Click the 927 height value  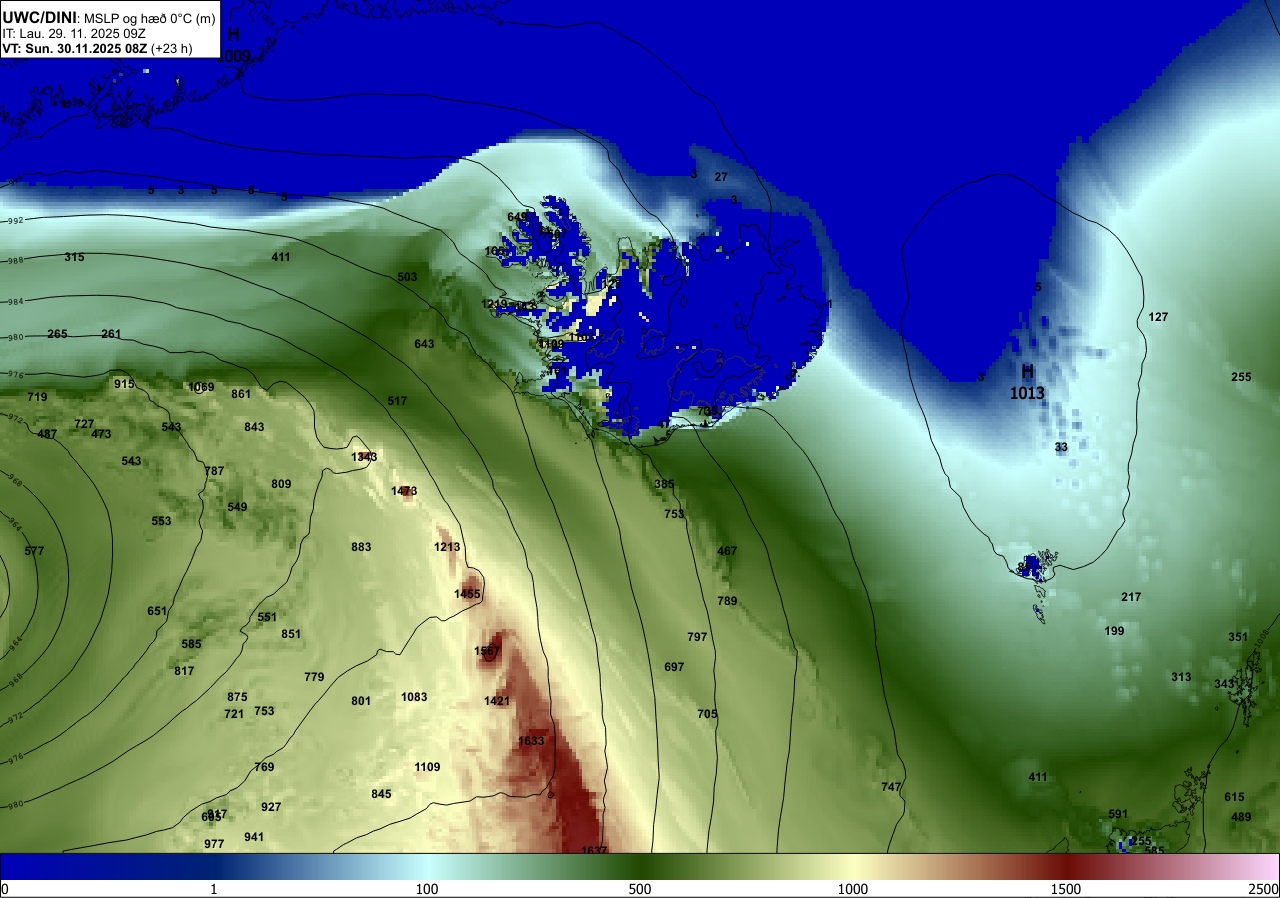(x=271, y=807)
